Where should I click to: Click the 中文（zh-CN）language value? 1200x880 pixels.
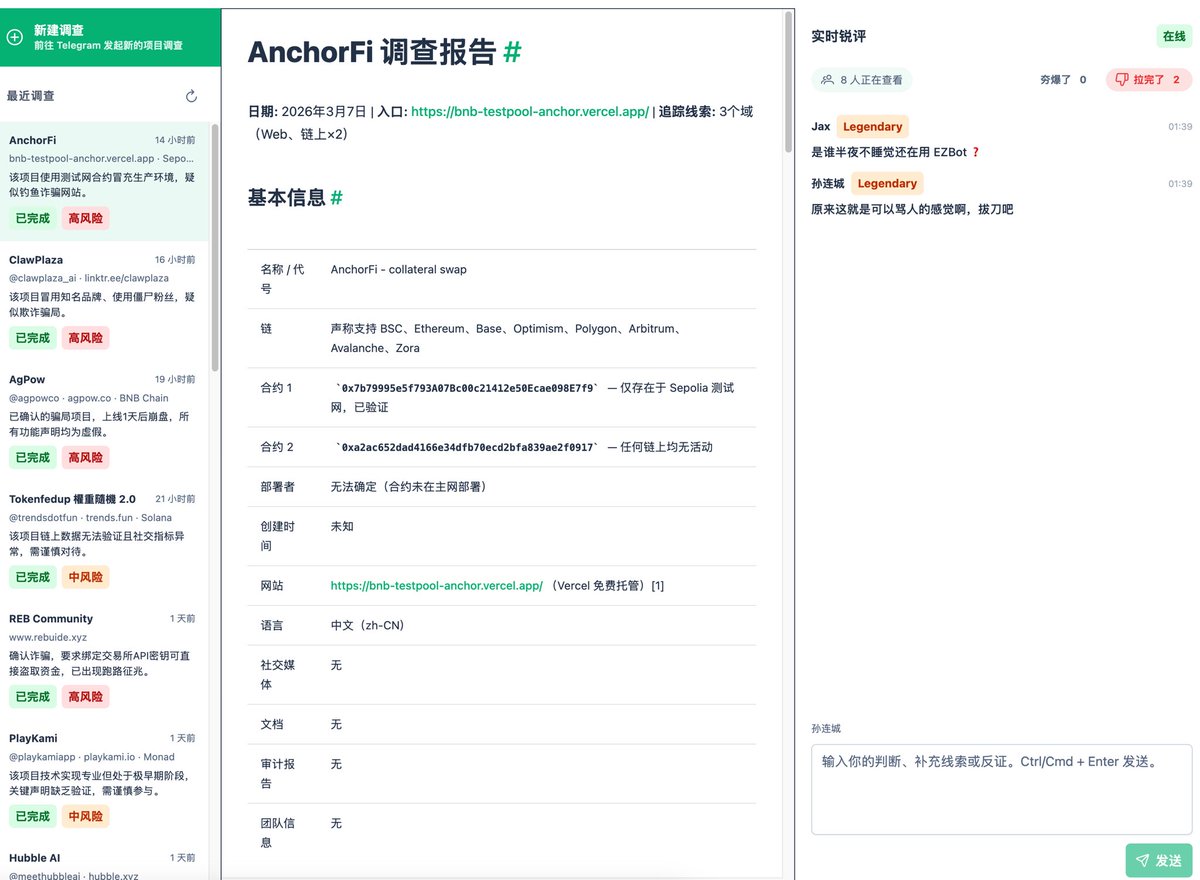click(x=368, y=626)
